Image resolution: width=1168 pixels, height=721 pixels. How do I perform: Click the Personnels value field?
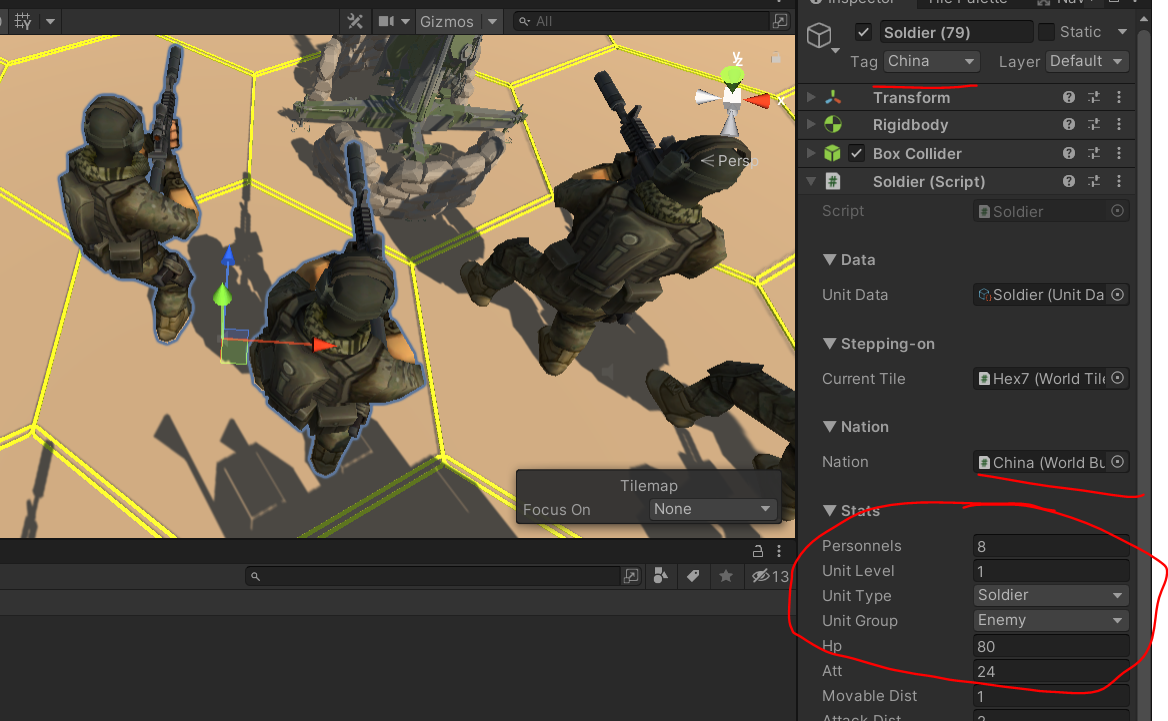point(1051,546)
